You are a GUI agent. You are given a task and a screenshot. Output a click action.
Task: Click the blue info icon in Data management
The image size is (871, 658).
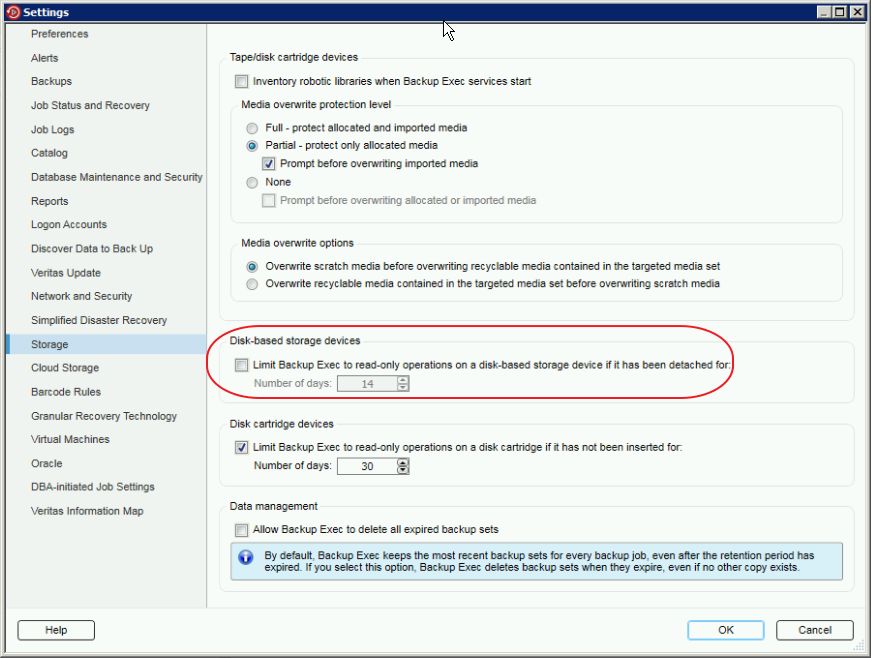[x=246, y=557]
